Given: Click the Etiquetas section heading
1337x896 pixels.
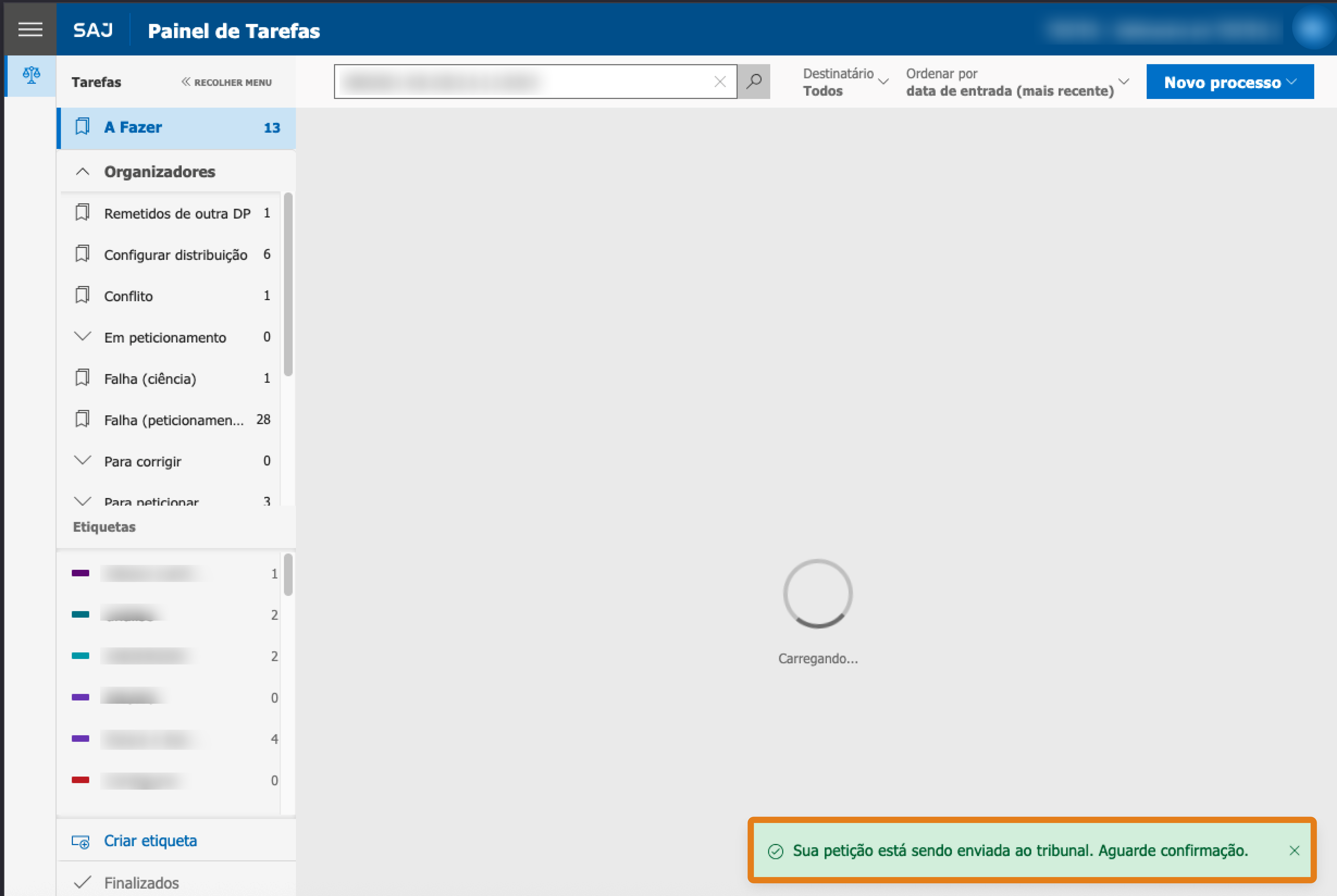Looking at the screenshot, I should [104, 527].
